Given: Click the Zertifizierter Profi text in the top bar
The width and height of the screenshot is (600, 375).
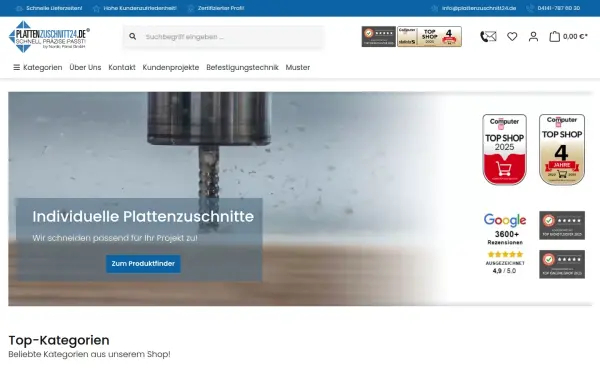Looking at the screenshot, I should pos(221,8).
